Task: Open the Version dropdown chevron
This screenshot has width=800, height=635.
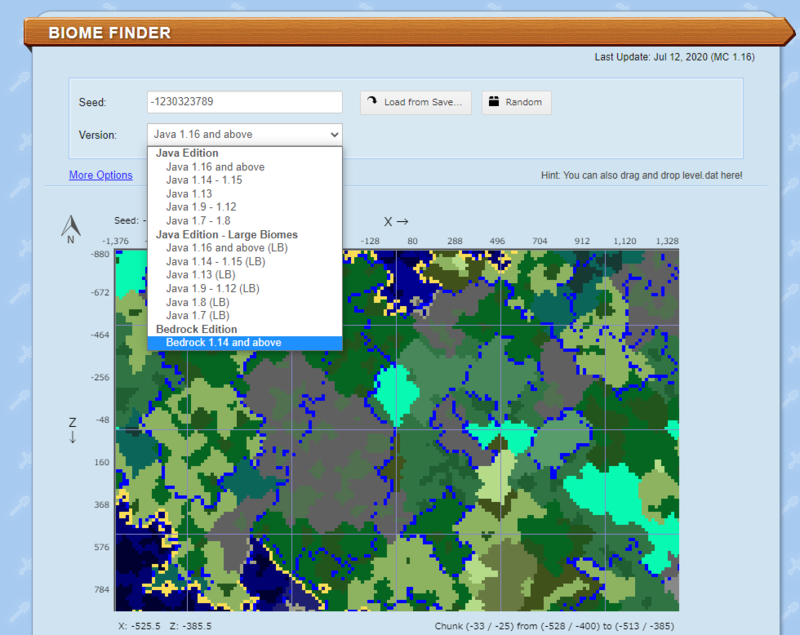Action: (334, 135)
